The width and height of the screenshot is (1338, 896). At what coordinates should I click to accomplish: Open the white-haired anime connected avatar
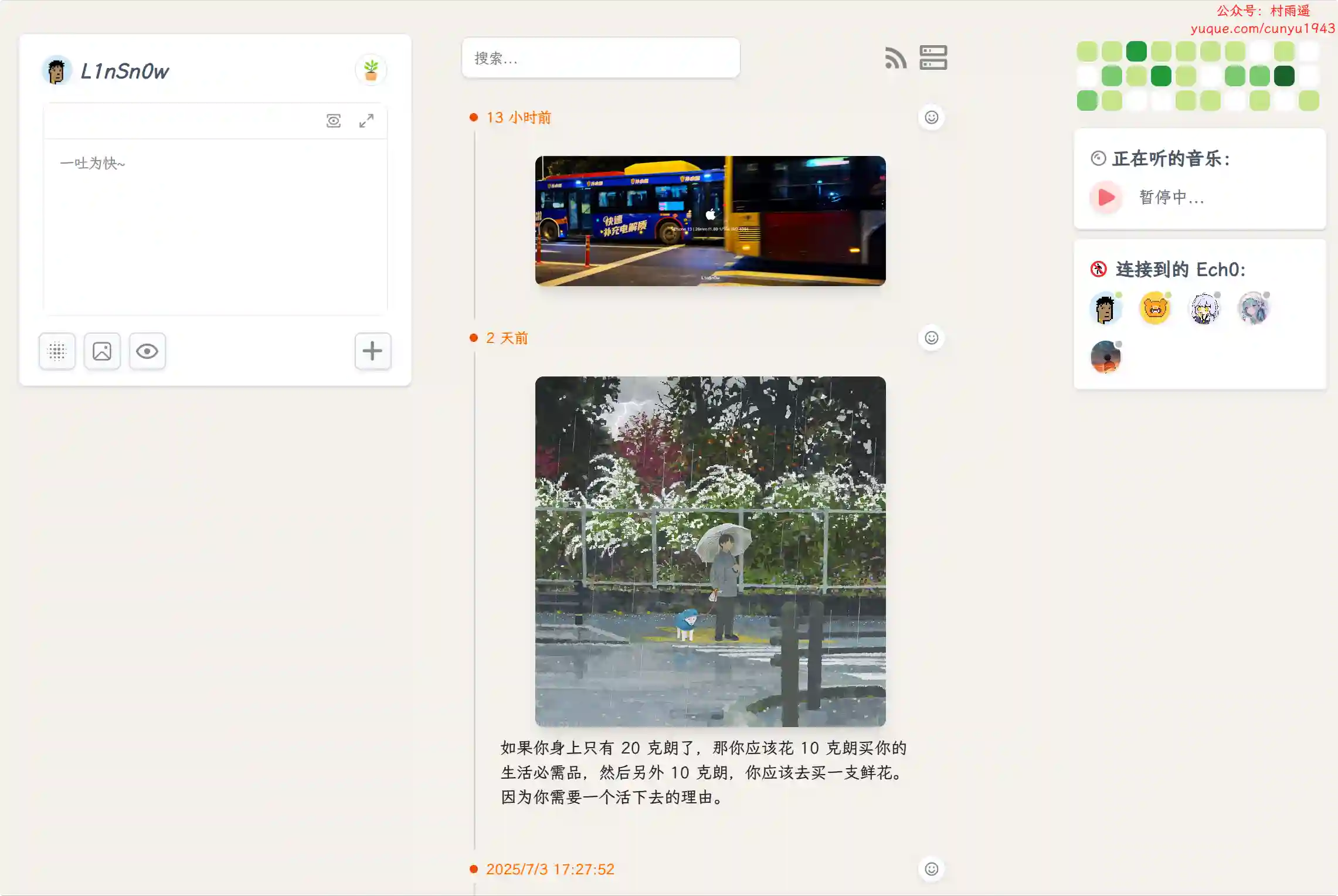pos(1204,308)
